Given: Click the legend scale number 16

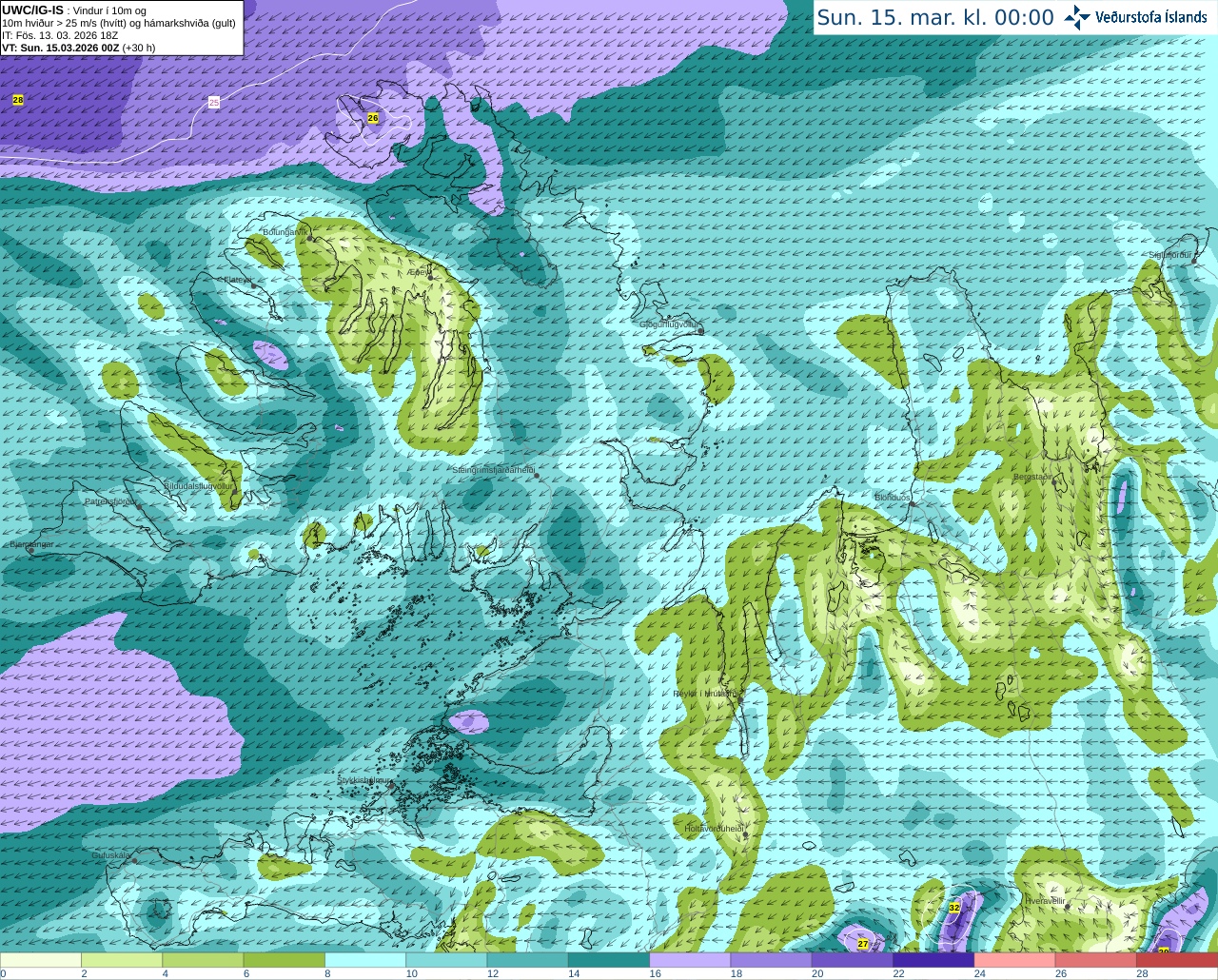Looking at the screenshot, I should 655,973.
